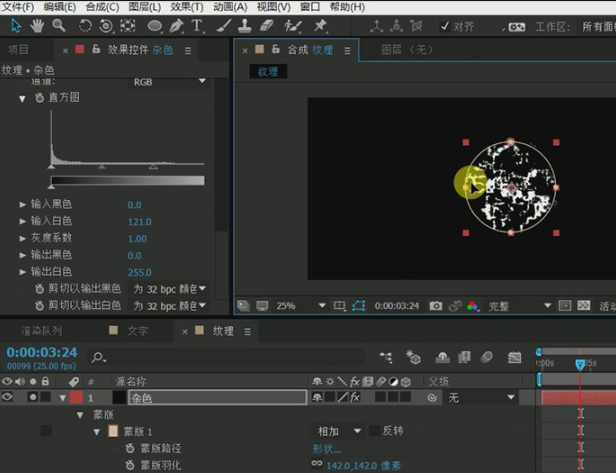
Task: Click the snapshot camera icon in viewer
Action: pos(436,306)
